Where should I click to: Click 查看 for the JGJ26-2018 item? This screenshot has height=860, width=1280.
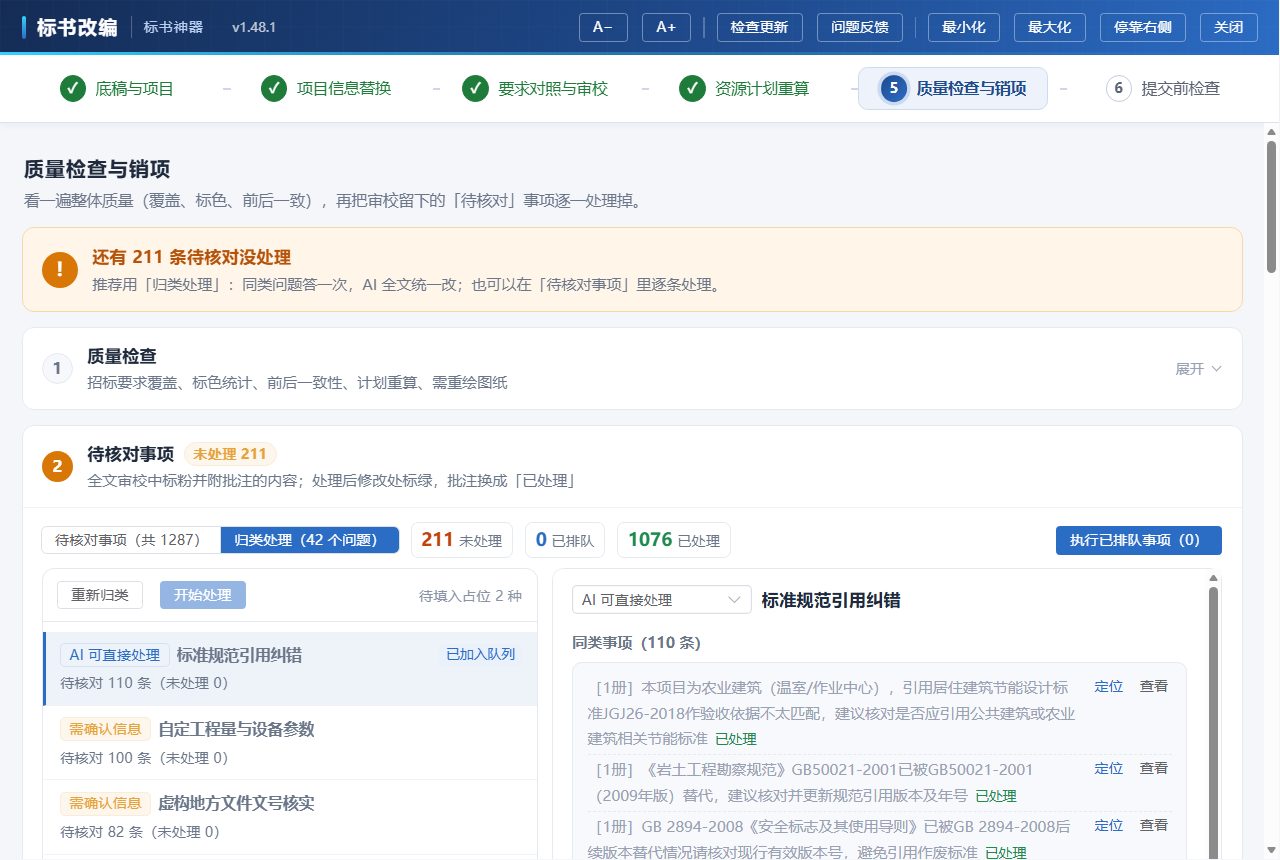[1154, 687]
